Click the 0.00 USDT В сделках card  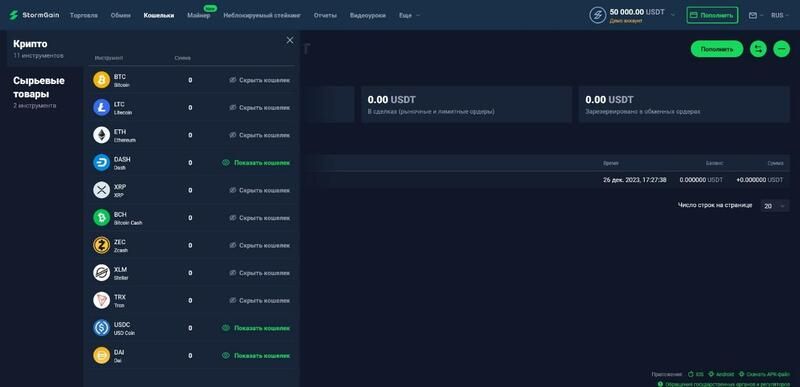[466, 104]
